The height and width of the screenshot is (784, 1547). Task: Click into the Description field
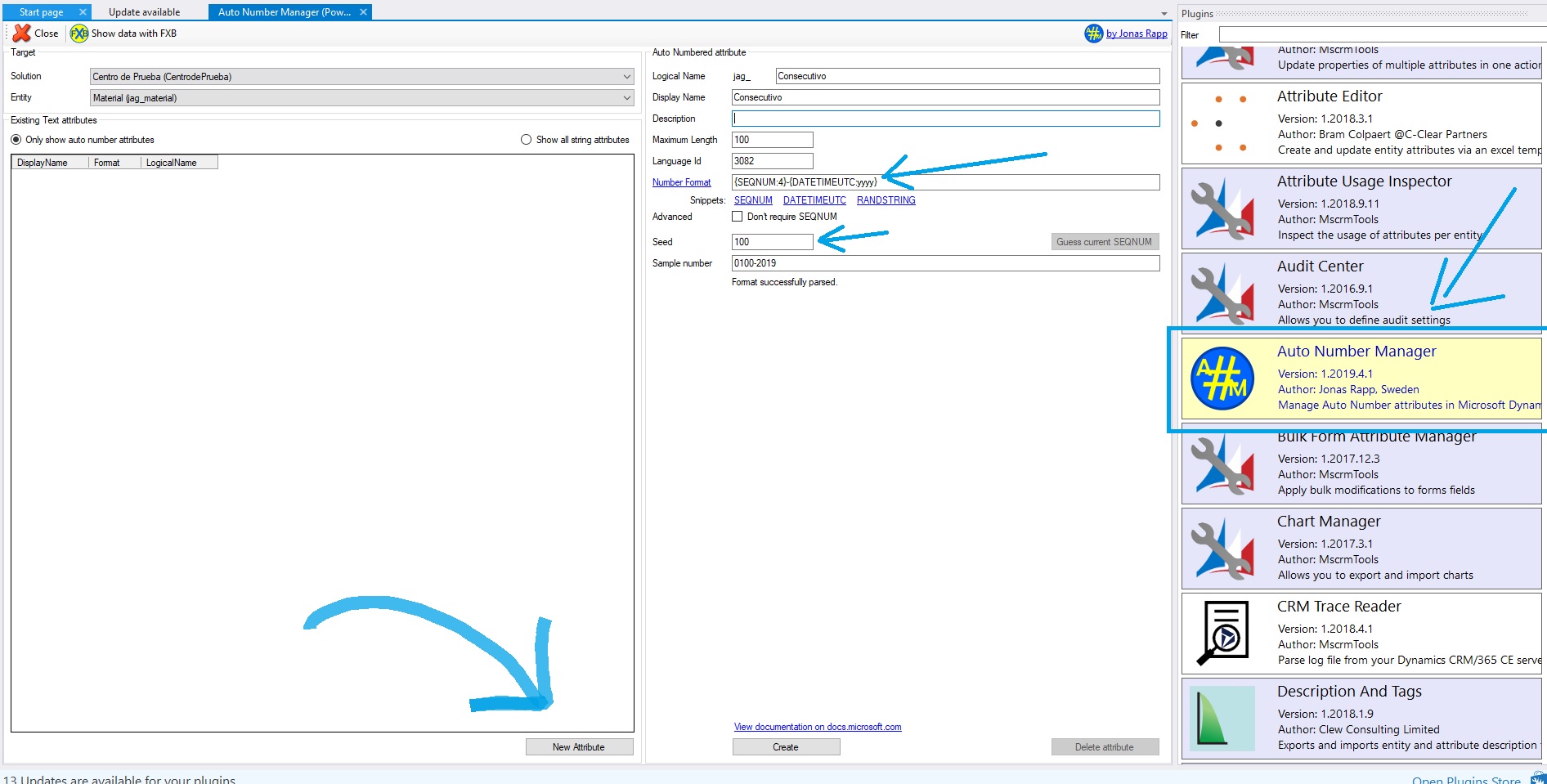point(945,119)
